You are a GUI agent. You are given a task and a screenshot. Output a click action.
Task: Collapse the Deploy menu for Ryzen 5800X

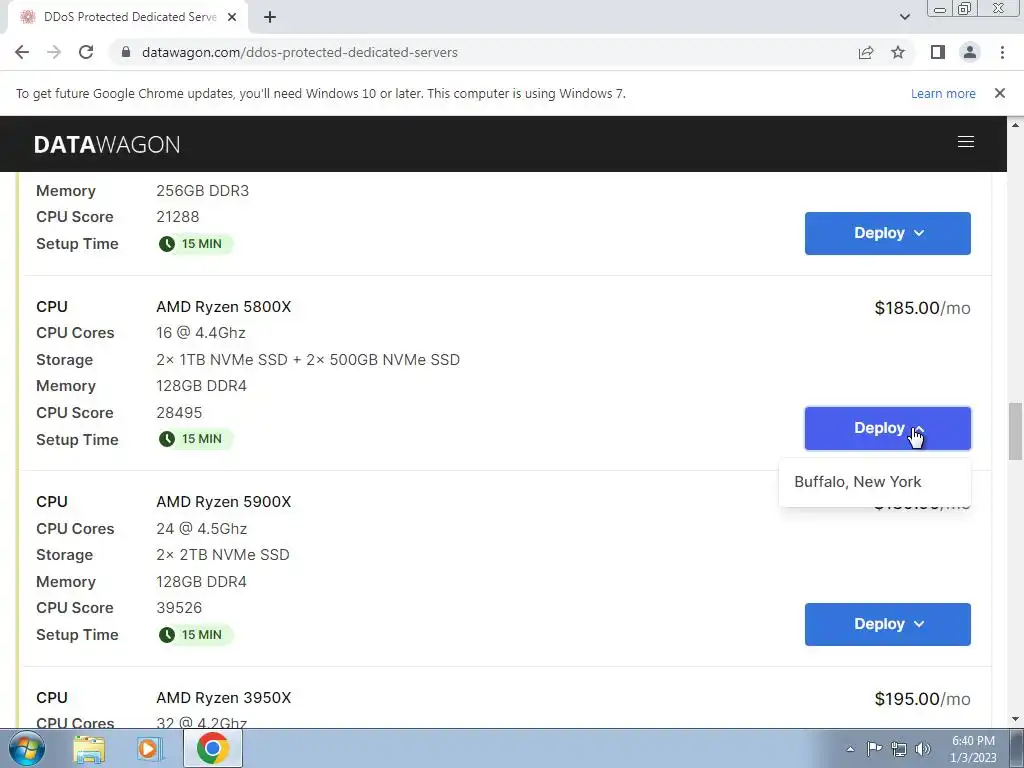click(x=888, y=428)
